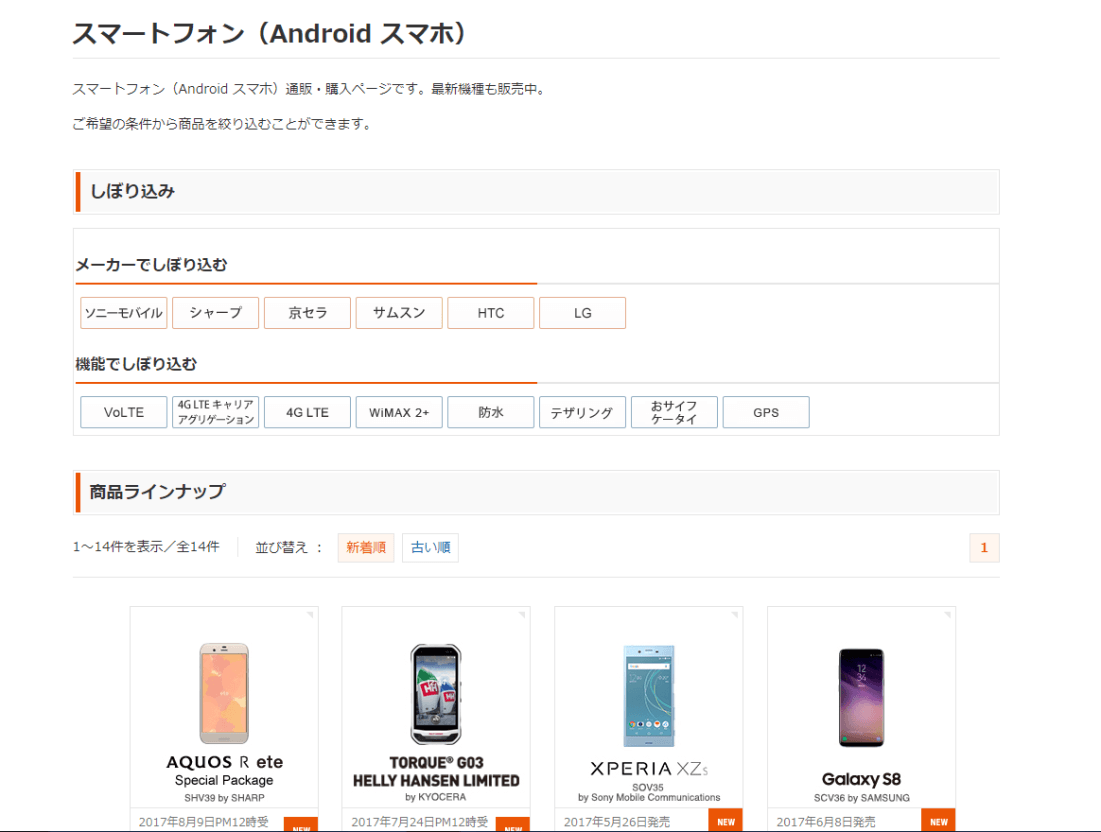Click SCV36 by SAMSUNG model text
This screenshot has width=1101, height=832.
[x=862, y=798]
